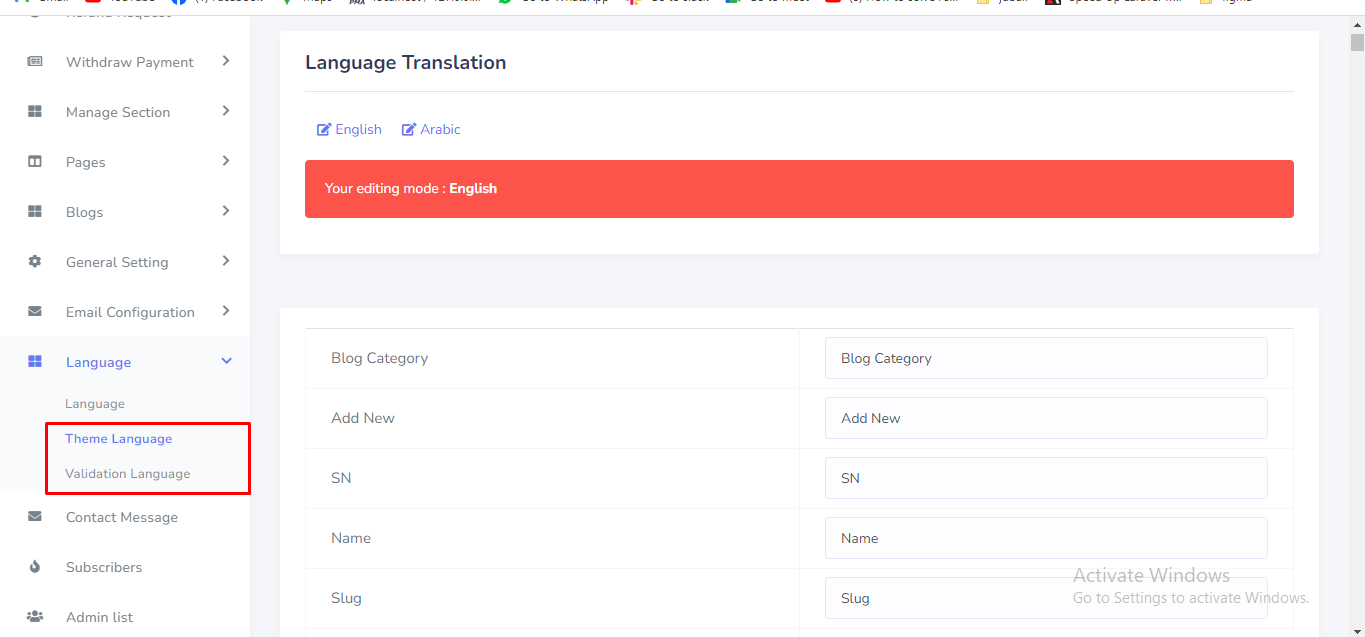Switch editing language to Arabic
The image size is (1365, 637).
click(x=431, y=129)
